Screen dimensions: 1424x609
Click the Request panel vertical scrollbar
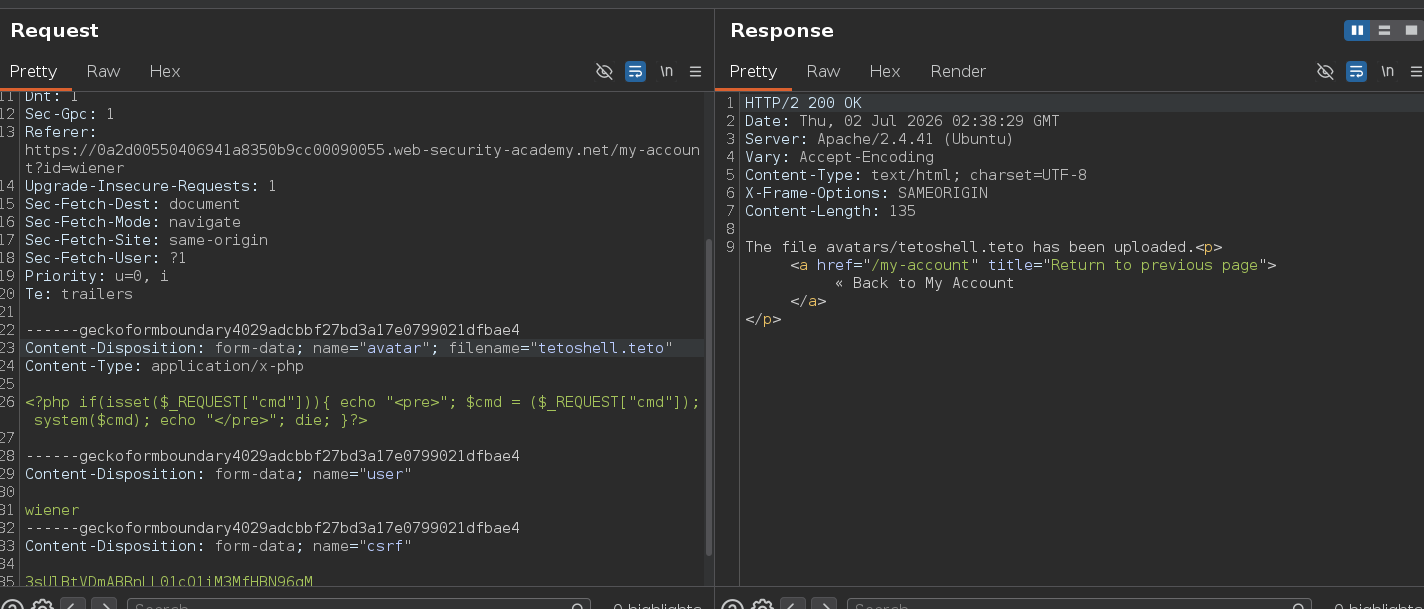(x=709, y=397)
